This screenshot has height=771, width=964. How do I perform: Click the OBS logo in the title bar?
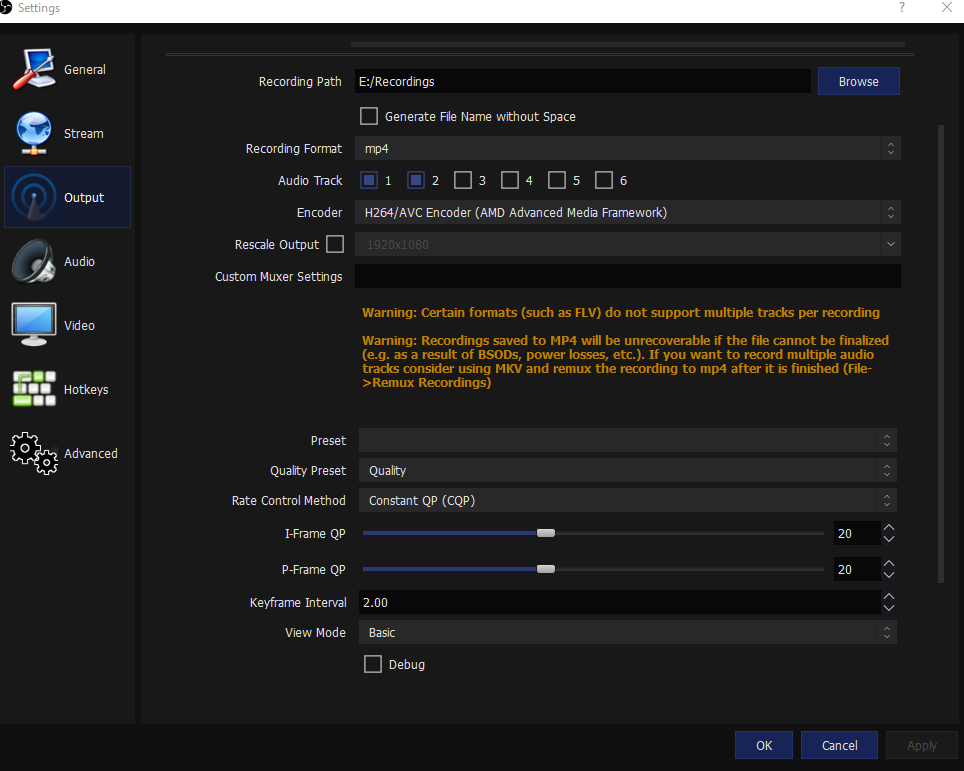click(6, 7)
